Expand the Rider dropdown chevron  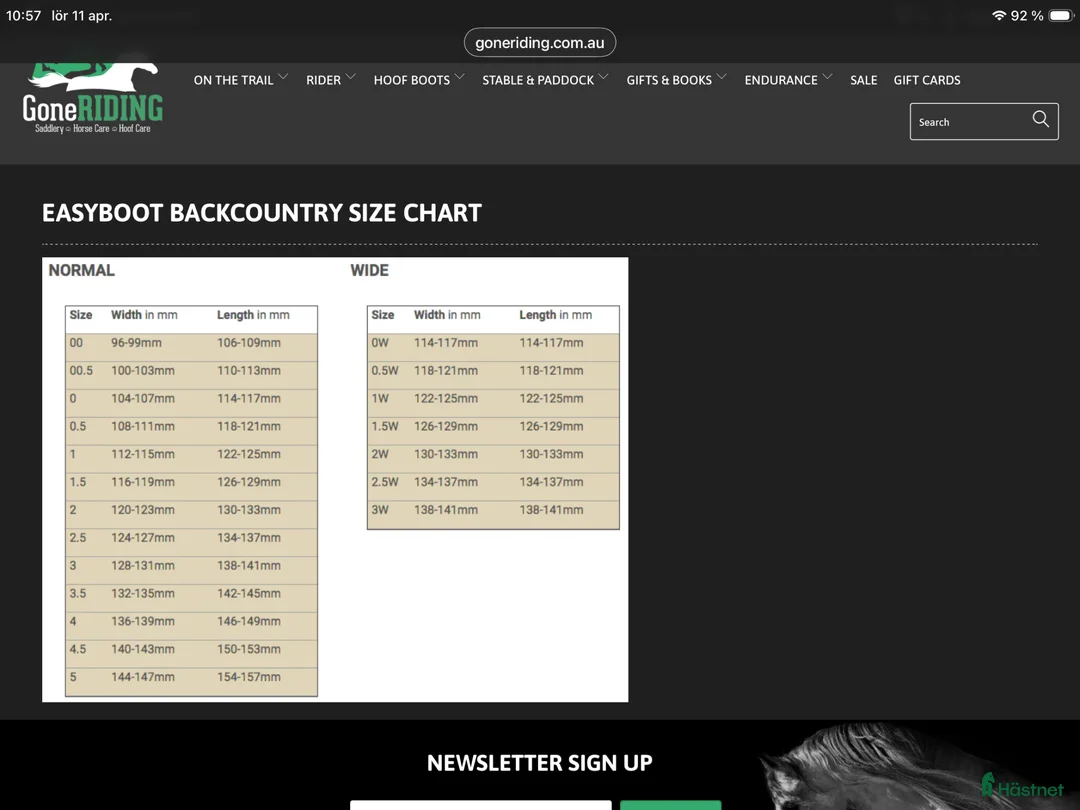pyautogui.click(x=351, y=77)
